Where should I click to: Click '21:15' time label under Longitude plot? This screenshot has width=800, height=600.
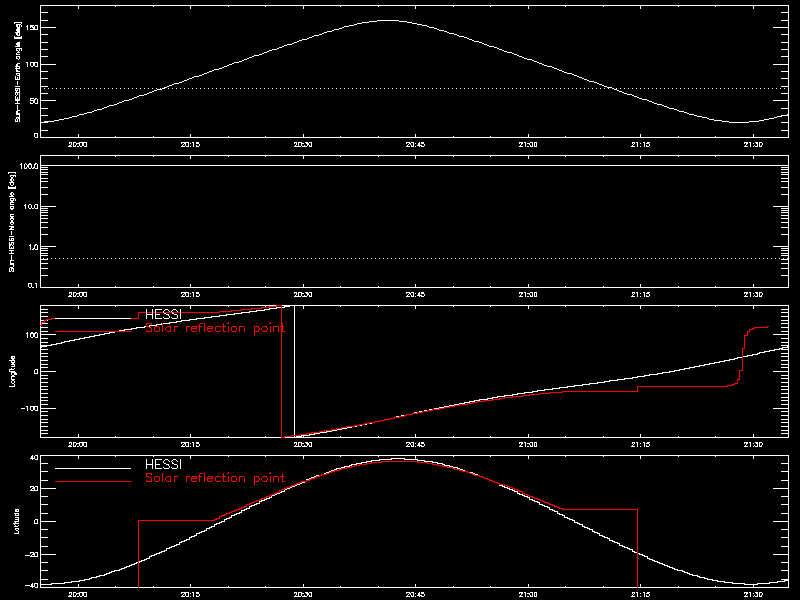point(641,444)
